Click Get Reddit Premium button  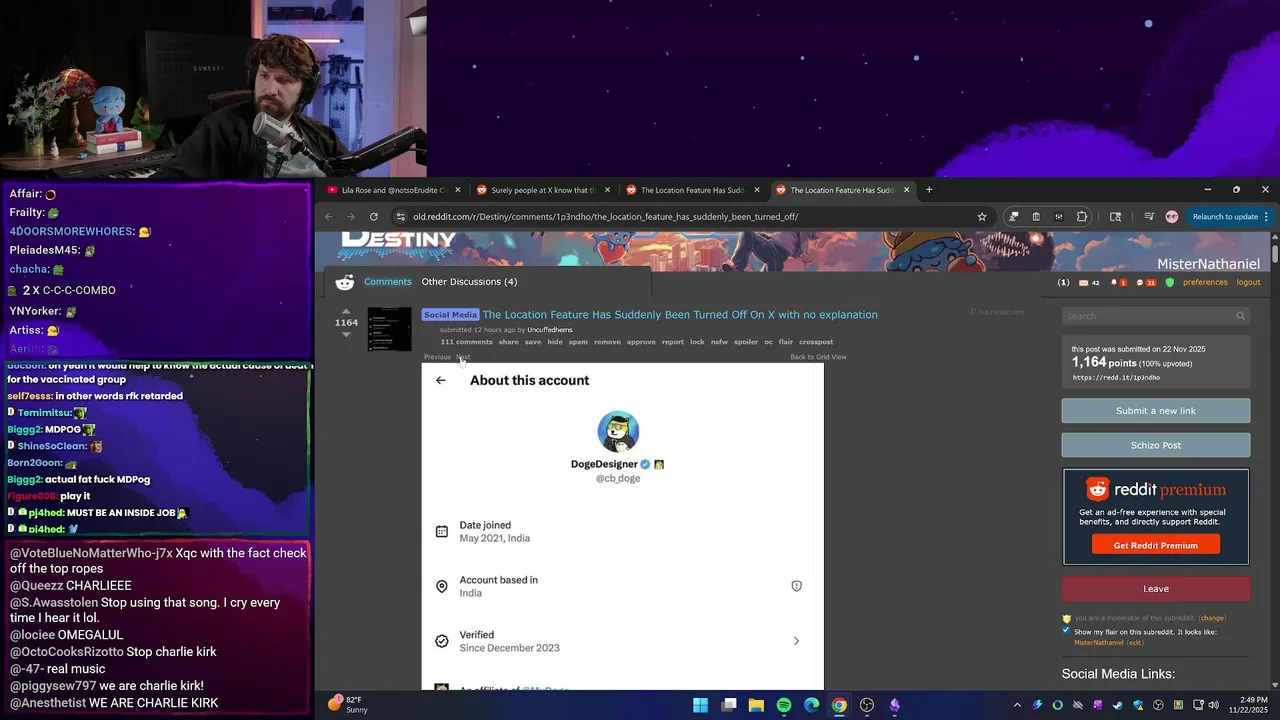(1156, 545)
